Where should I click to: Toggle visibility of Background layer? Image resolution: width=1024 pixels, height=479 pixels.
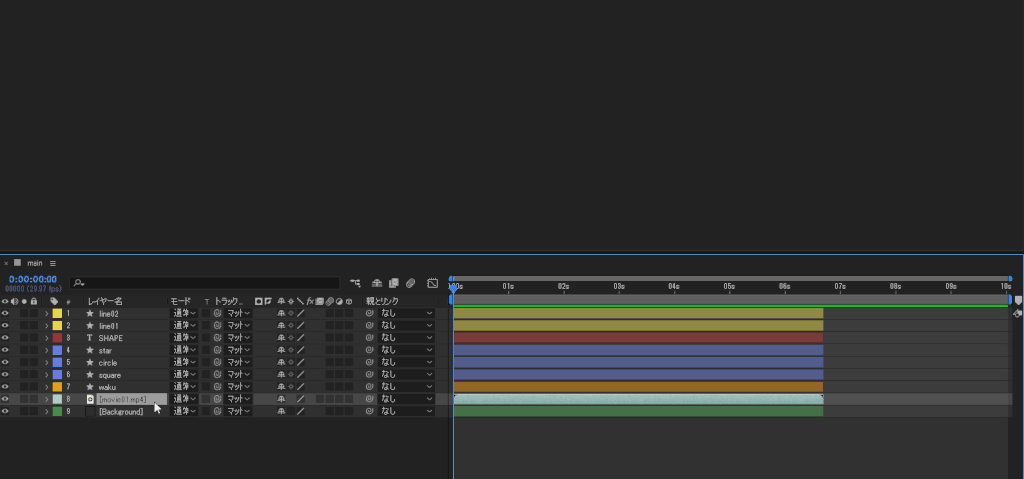[5, 411]
